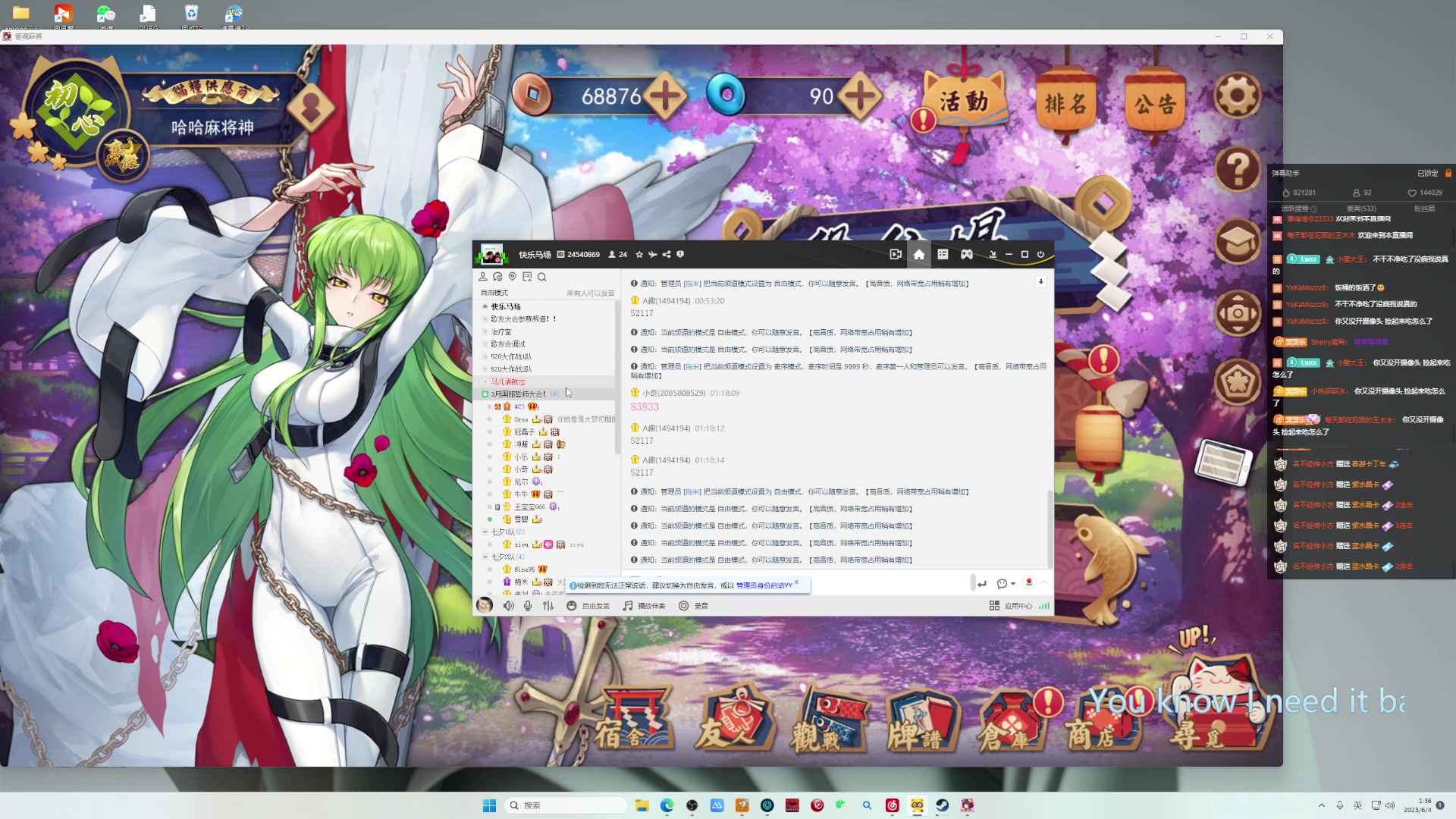Select the 520大作战1队 sub-channel
The image size is (1456, 819).
coord(511,356)
